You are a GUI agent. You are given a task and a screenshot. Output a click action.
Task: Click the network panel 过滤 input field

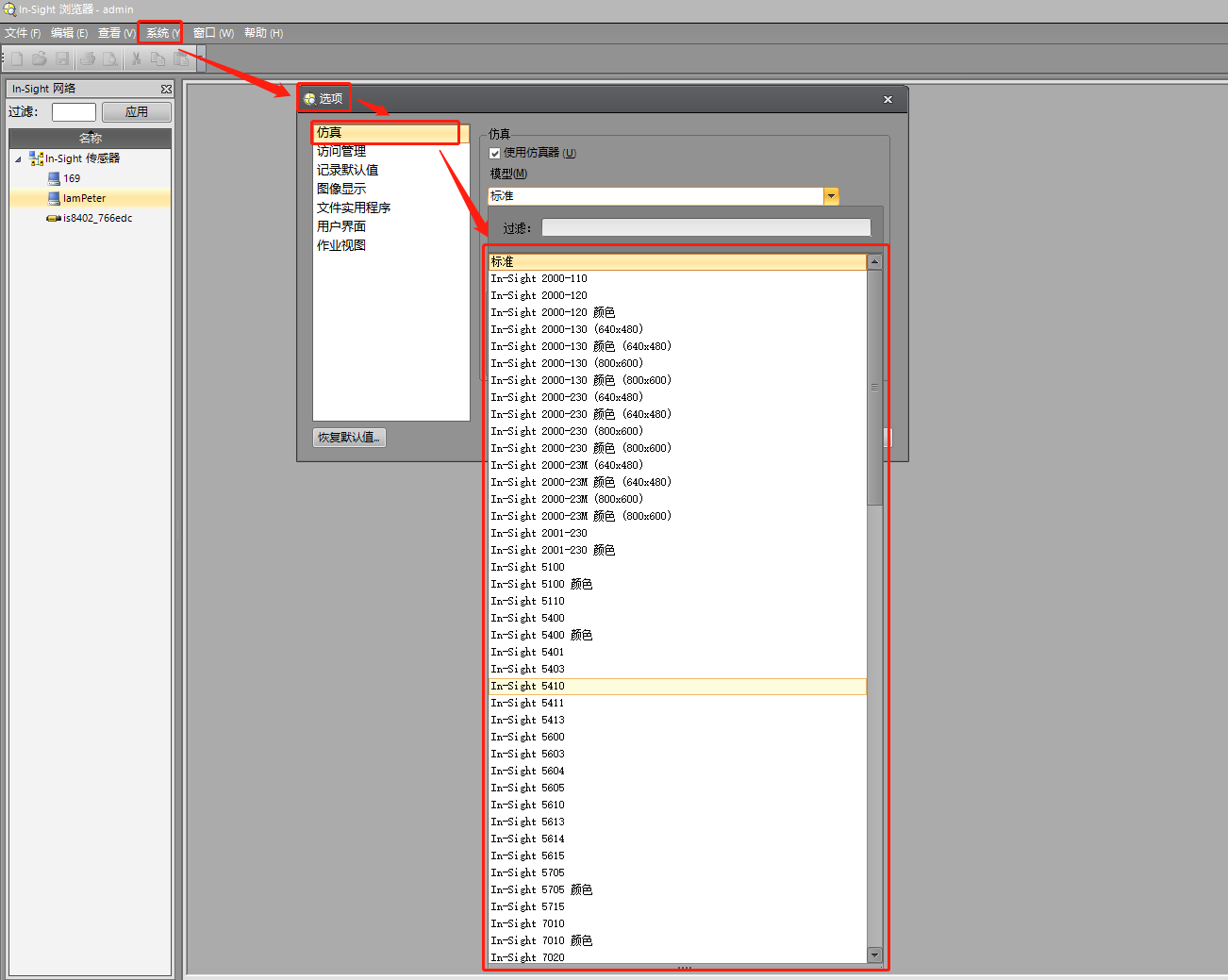pyautogui.click(x=74, y=112)
